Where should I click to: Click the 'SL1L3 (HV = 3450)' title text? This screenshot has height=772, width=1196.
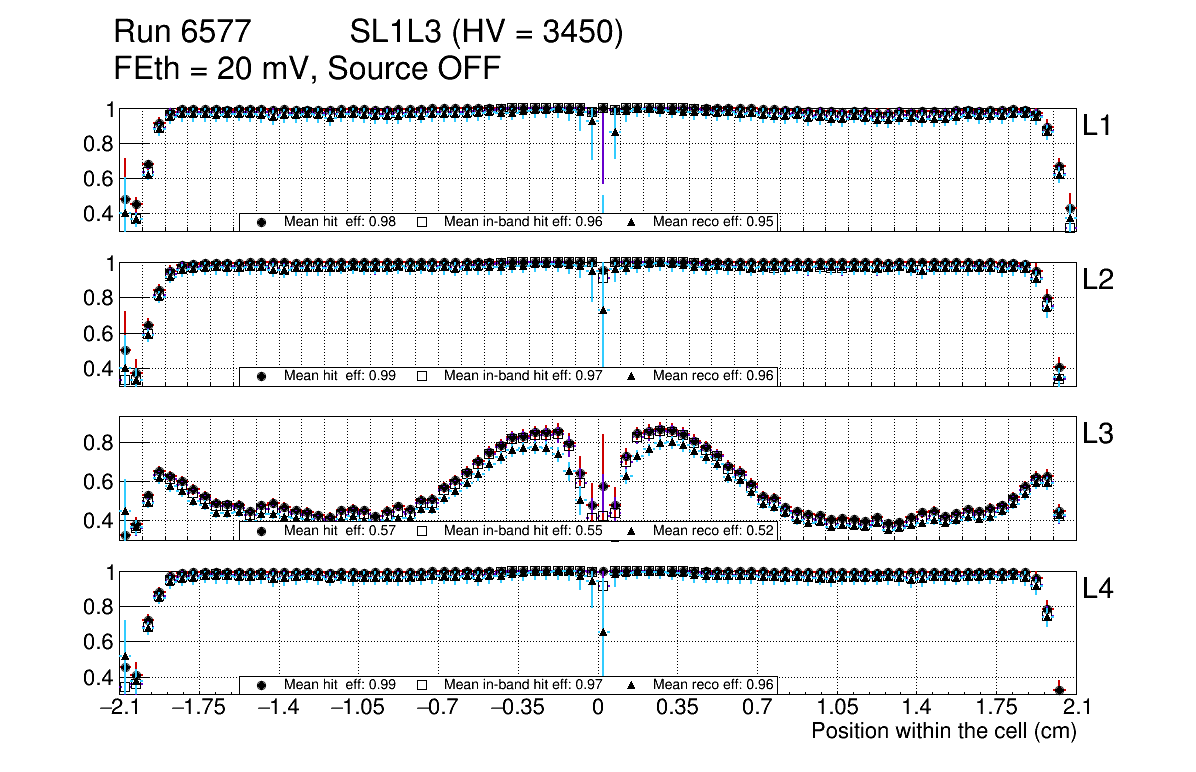486,33
